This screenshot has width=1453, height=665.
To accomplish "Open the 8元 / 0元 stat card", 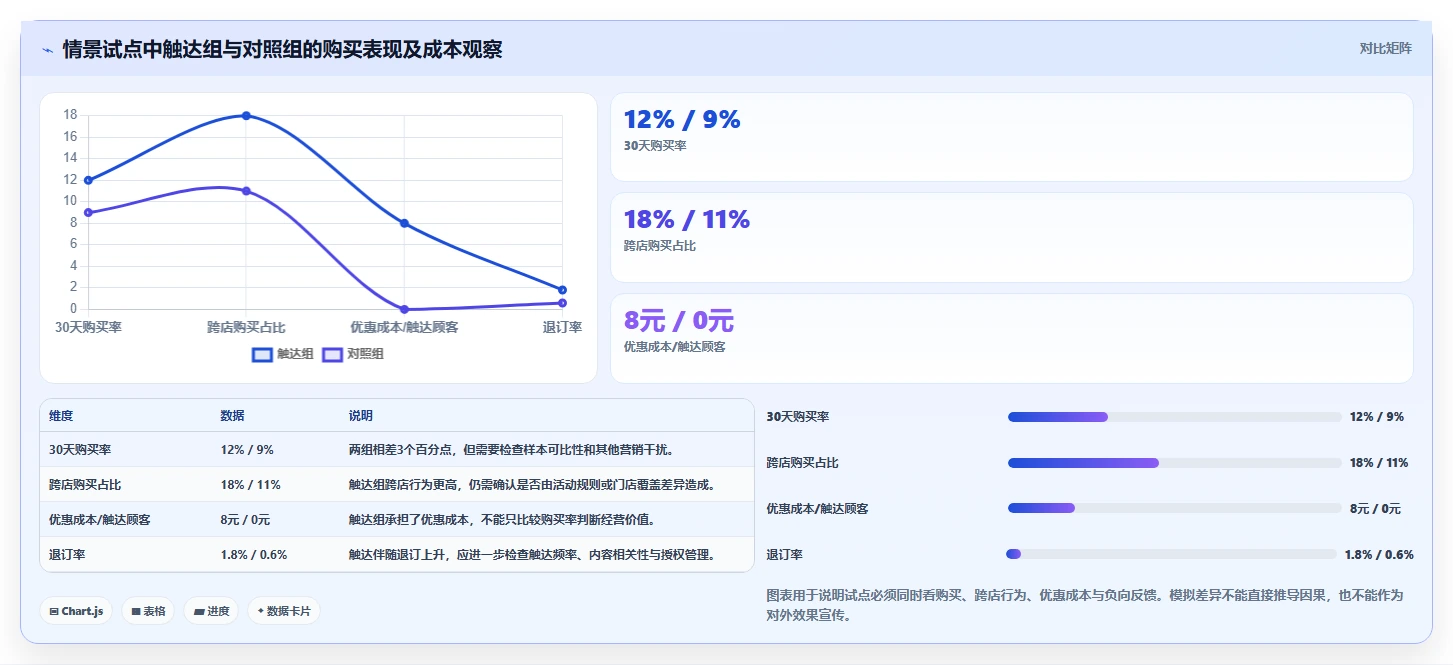I will click(1012, 338).
